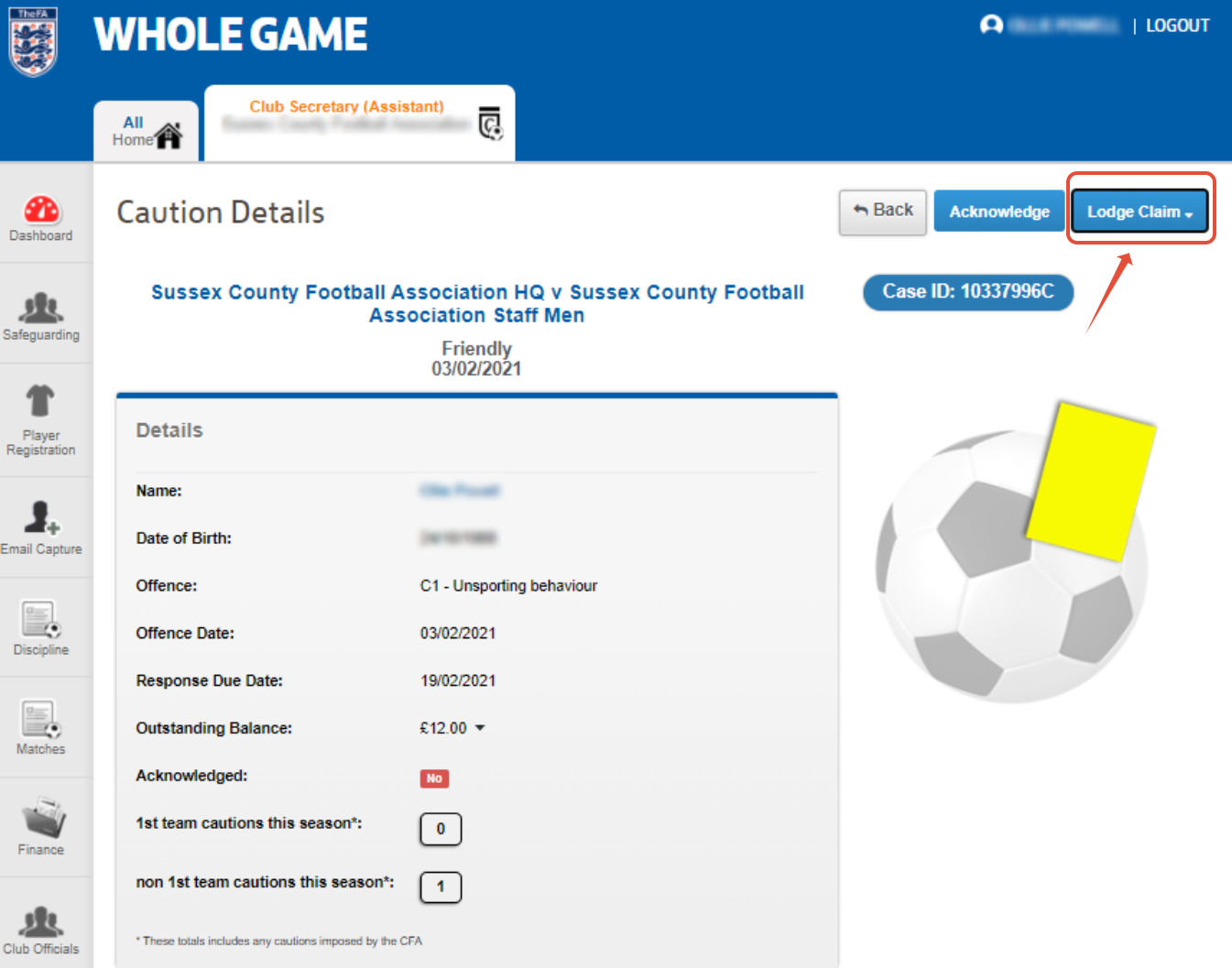Open Safeguarding in the sidebar
The image size is (1232, 968).
tap(41, 316)
